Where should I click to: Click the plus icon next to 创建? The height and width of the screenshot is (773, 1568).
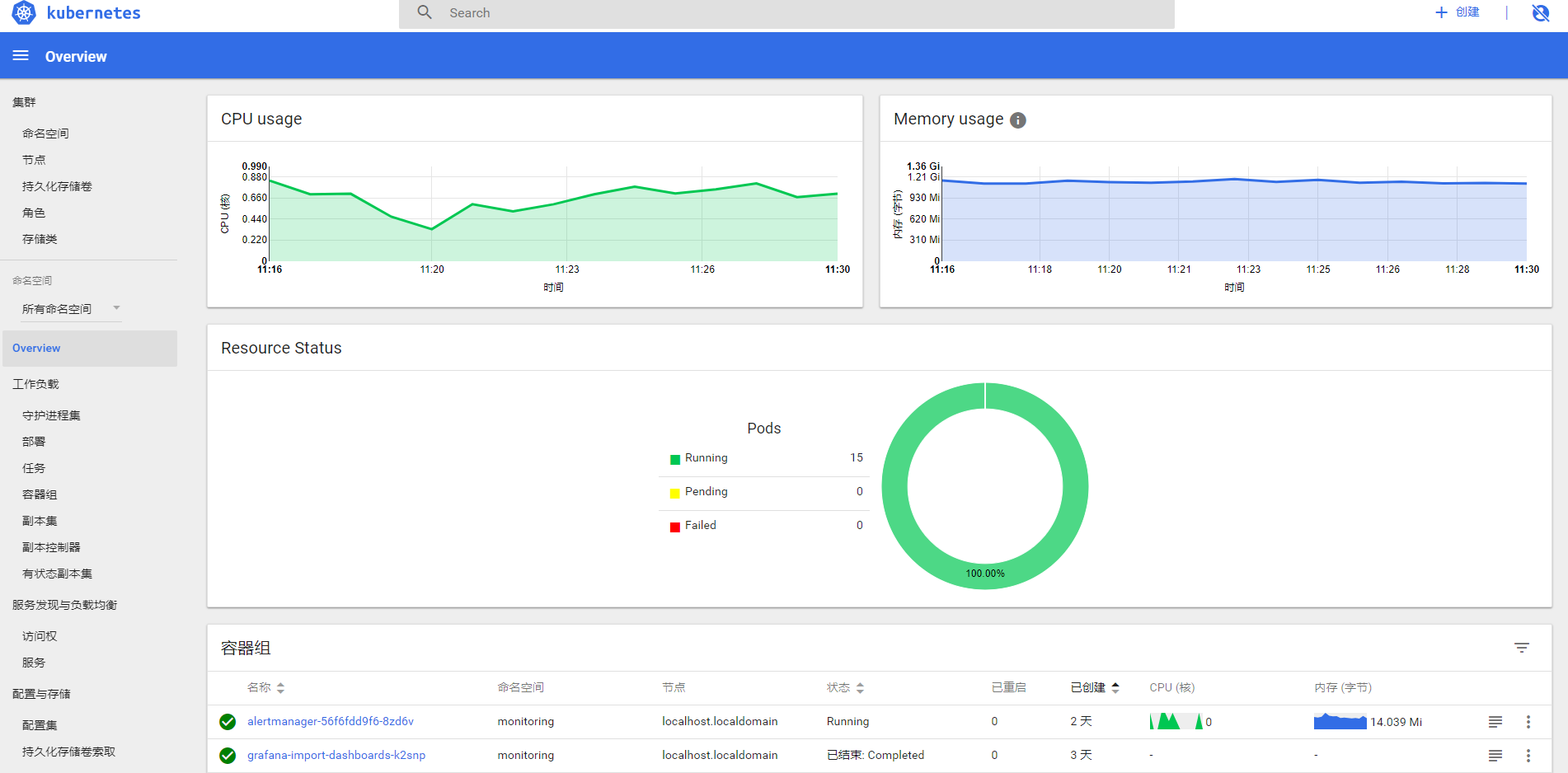pos(1441,12)
